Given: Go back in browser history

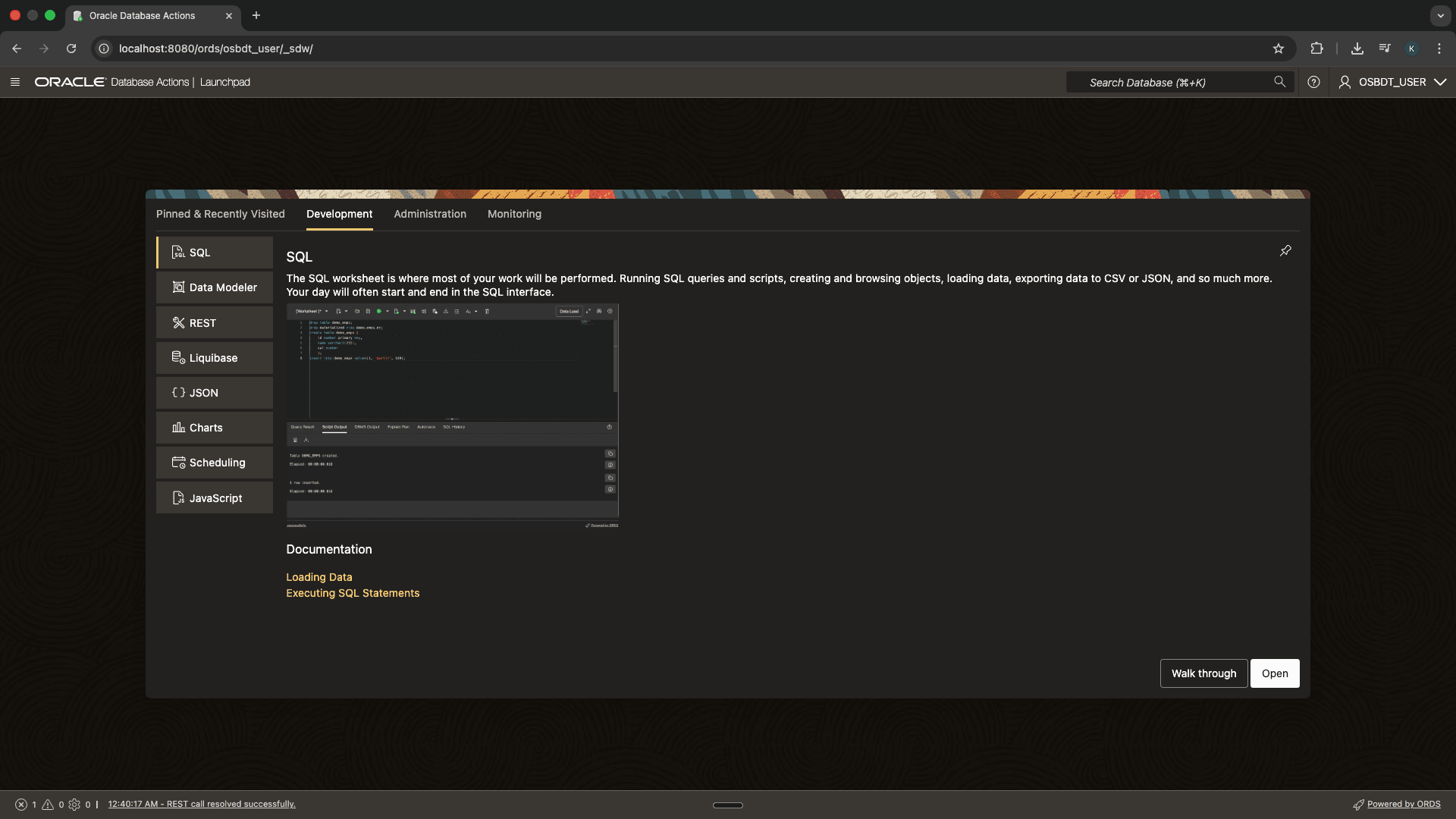Looking at the screenshot, I should coord(17,49).
